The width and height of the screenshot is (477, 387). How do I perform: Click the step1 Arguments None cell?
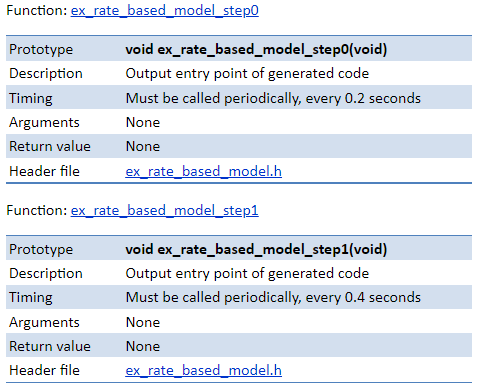coord(143,322)
